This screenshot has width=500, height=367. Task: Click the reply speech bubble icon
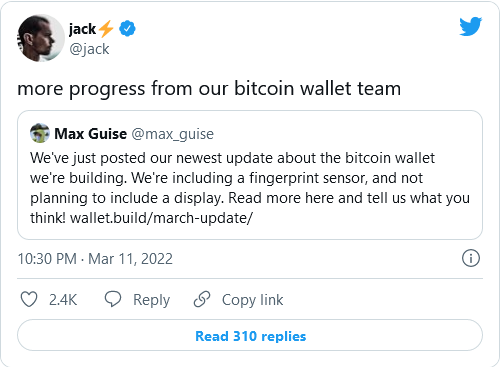point(113,299)
